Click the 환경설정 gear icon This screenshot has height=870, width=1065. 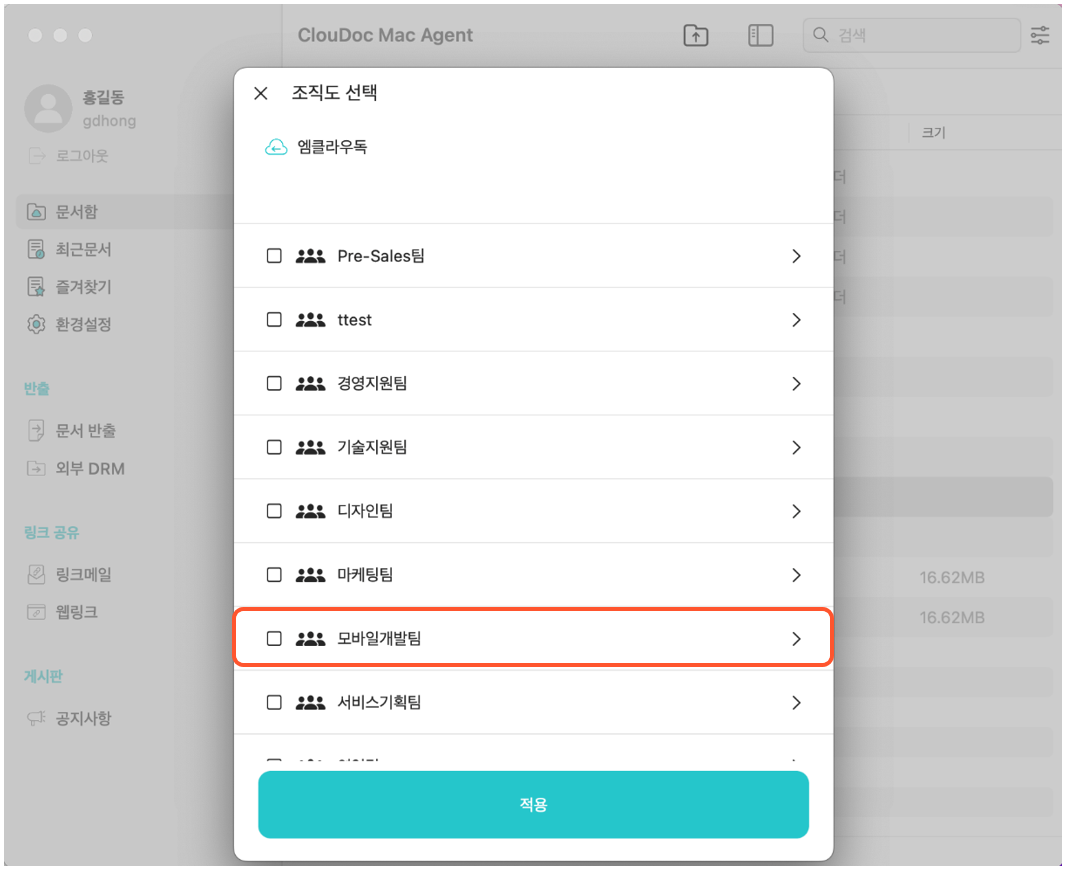tap(36, 324)
